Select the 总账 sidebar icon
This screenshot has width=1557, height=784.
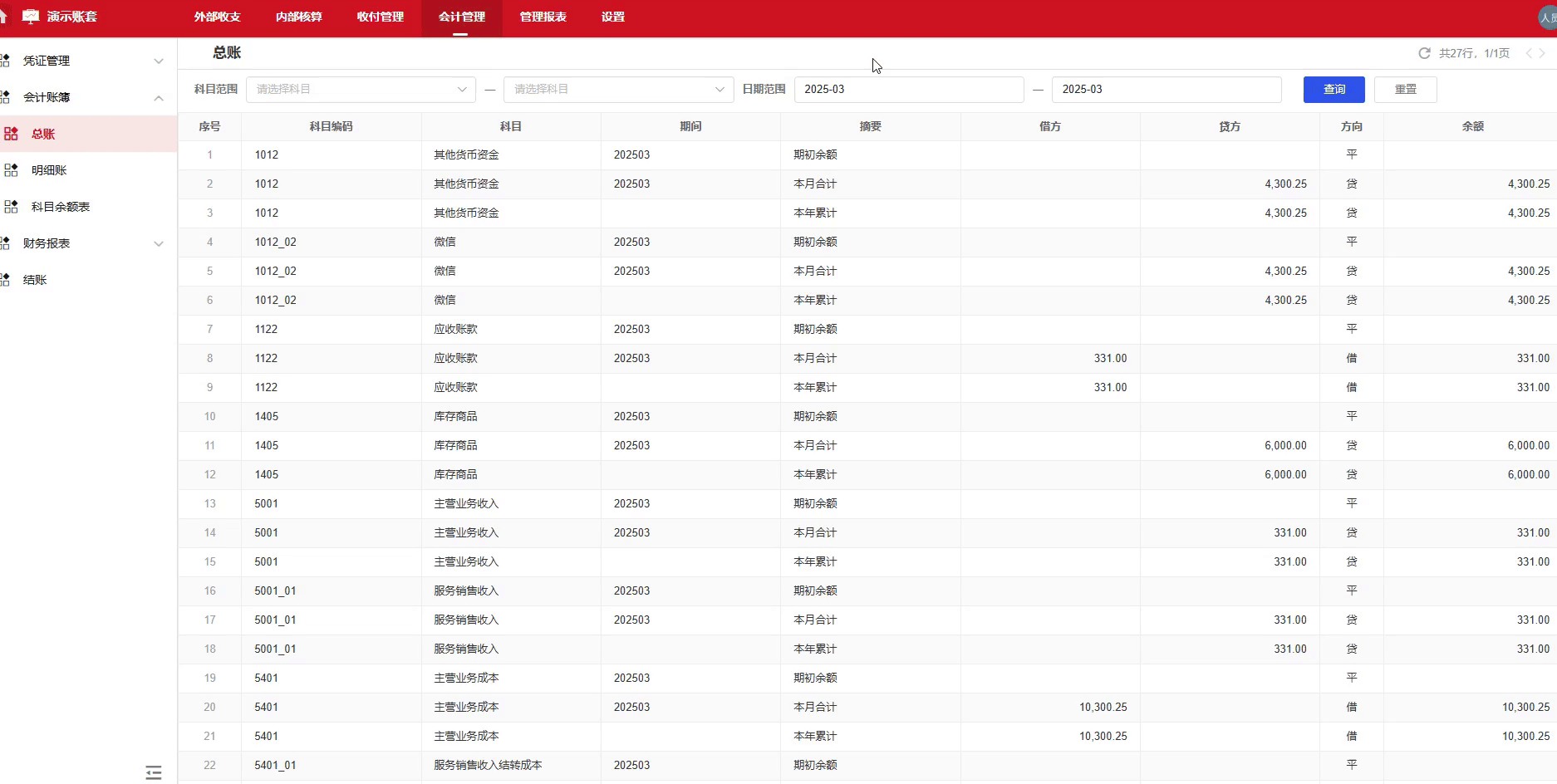tap(12, 133)
